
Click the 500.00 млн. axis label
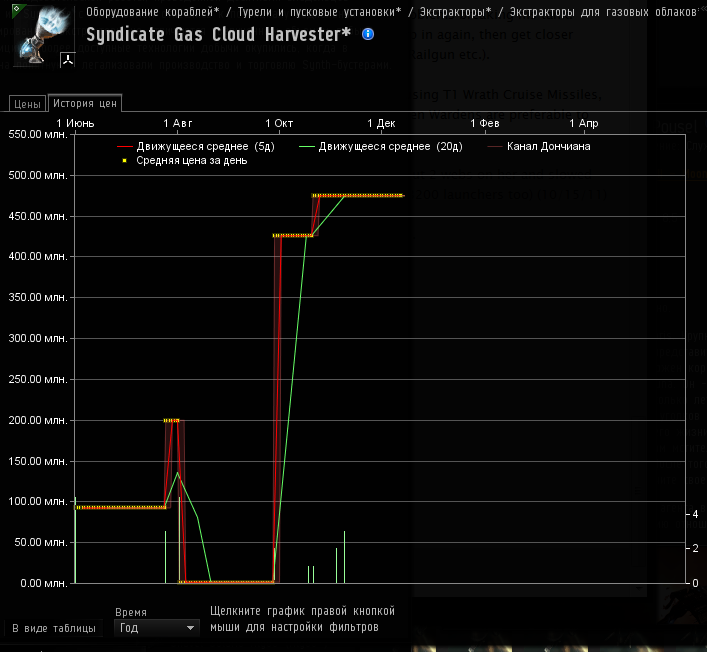[38, 175]
